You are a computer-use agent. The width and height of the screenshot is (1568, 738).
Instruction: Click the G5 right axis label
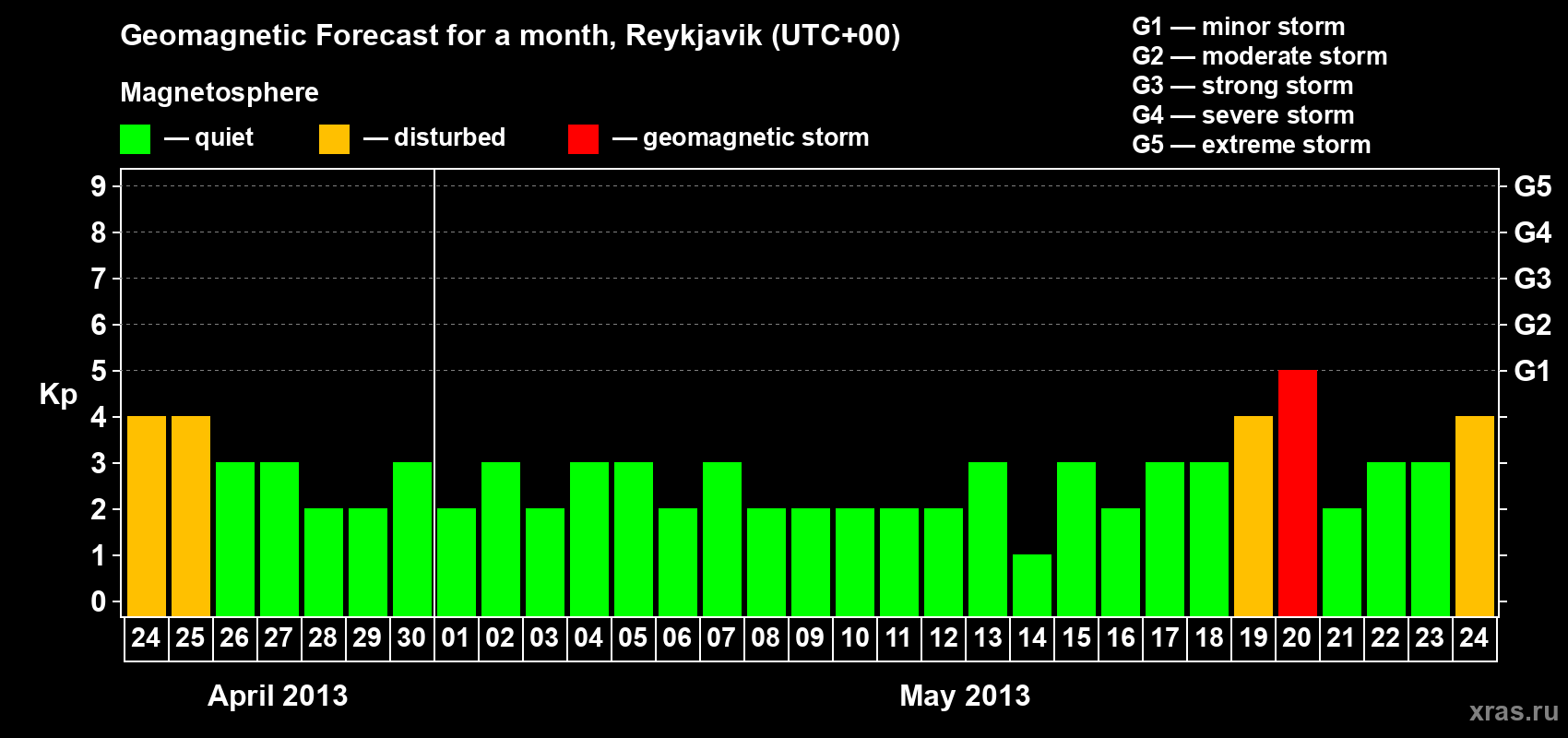pos(1532,186)
